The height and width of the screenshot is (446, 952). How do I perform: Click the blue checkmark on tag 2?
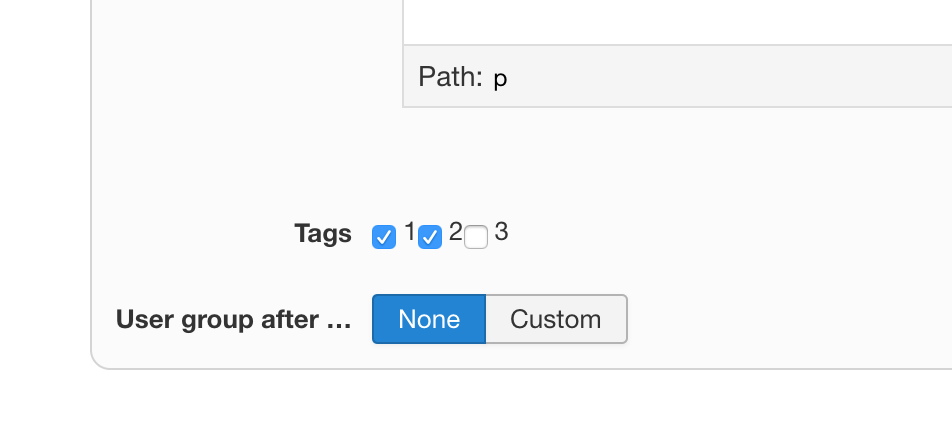[430, 237]
